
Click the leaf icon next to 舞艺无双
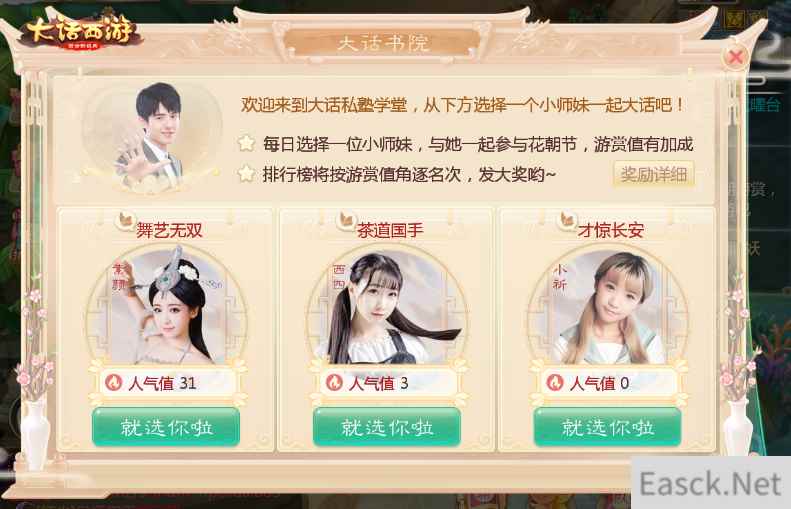coord(125,220)
